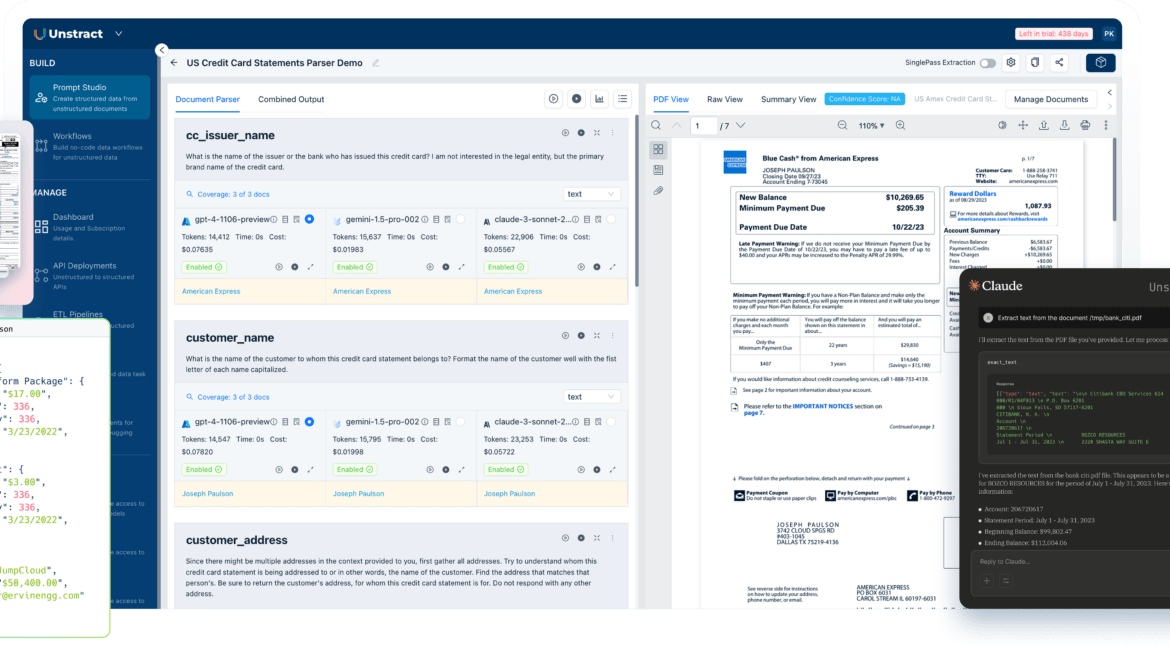
Task: Open the Raw View tab
Action: click(x=724, y=99)
